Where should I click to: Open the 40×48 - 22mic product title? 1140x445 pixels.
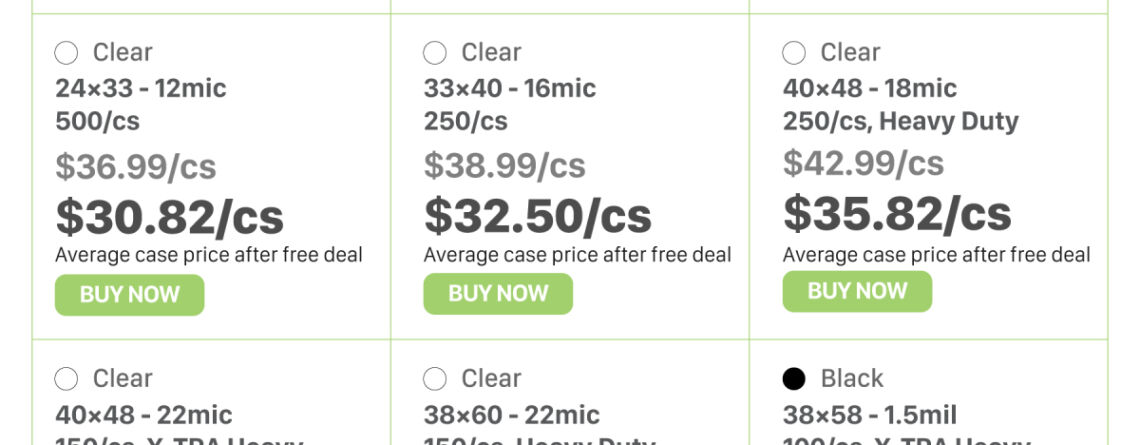coord(144,414)
